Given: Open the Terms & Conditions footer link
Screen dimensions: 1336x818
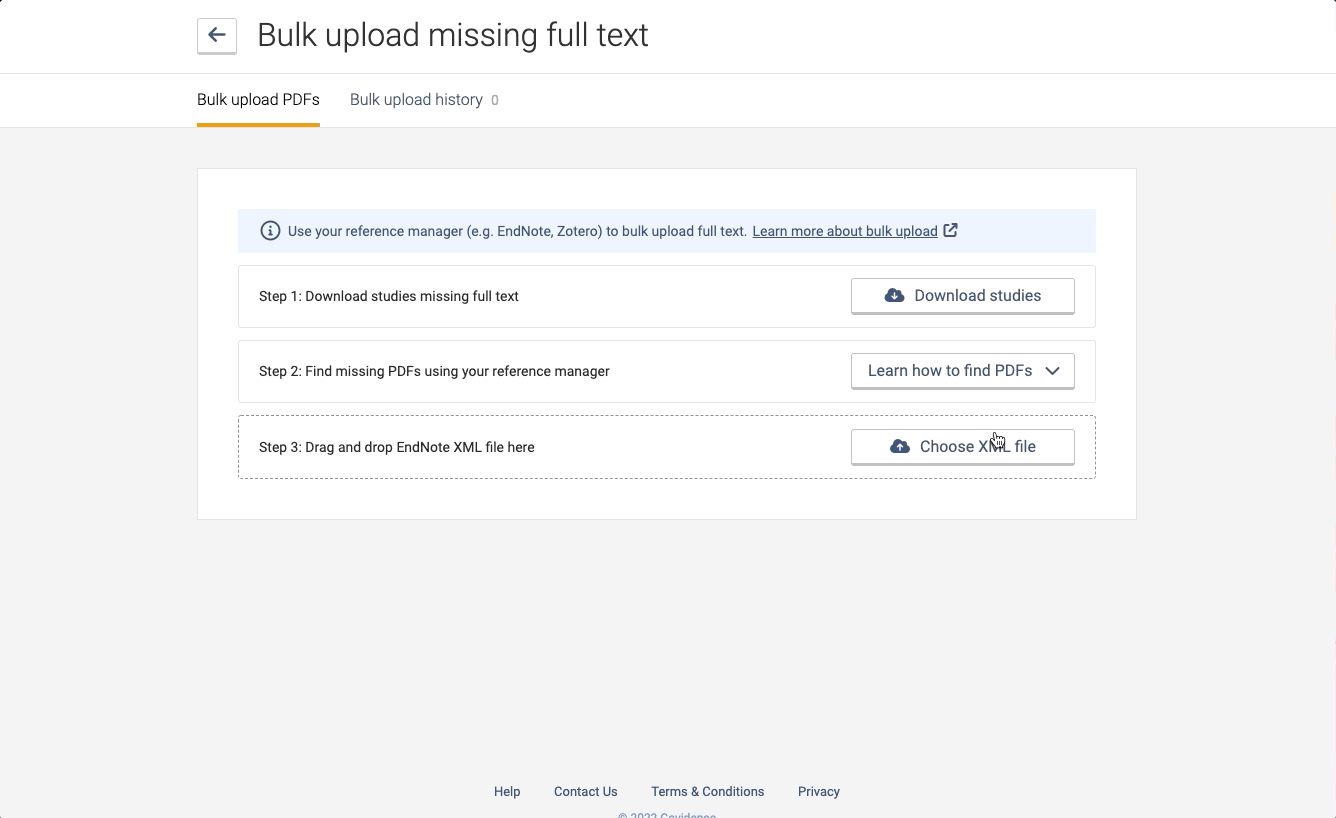Looking at the screenshot, I should click(707, 791).
